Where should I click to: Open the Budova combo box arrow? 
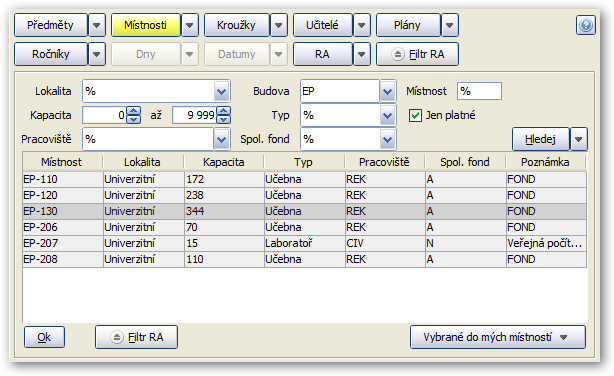[388, 91]
